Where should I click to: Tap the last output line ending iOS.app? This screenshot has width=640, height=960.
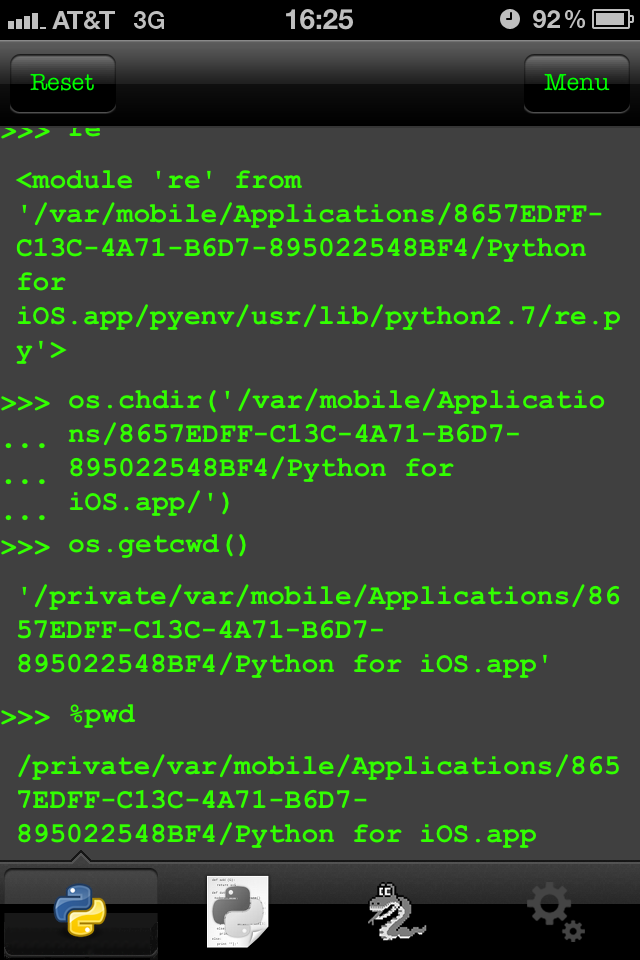276,834
